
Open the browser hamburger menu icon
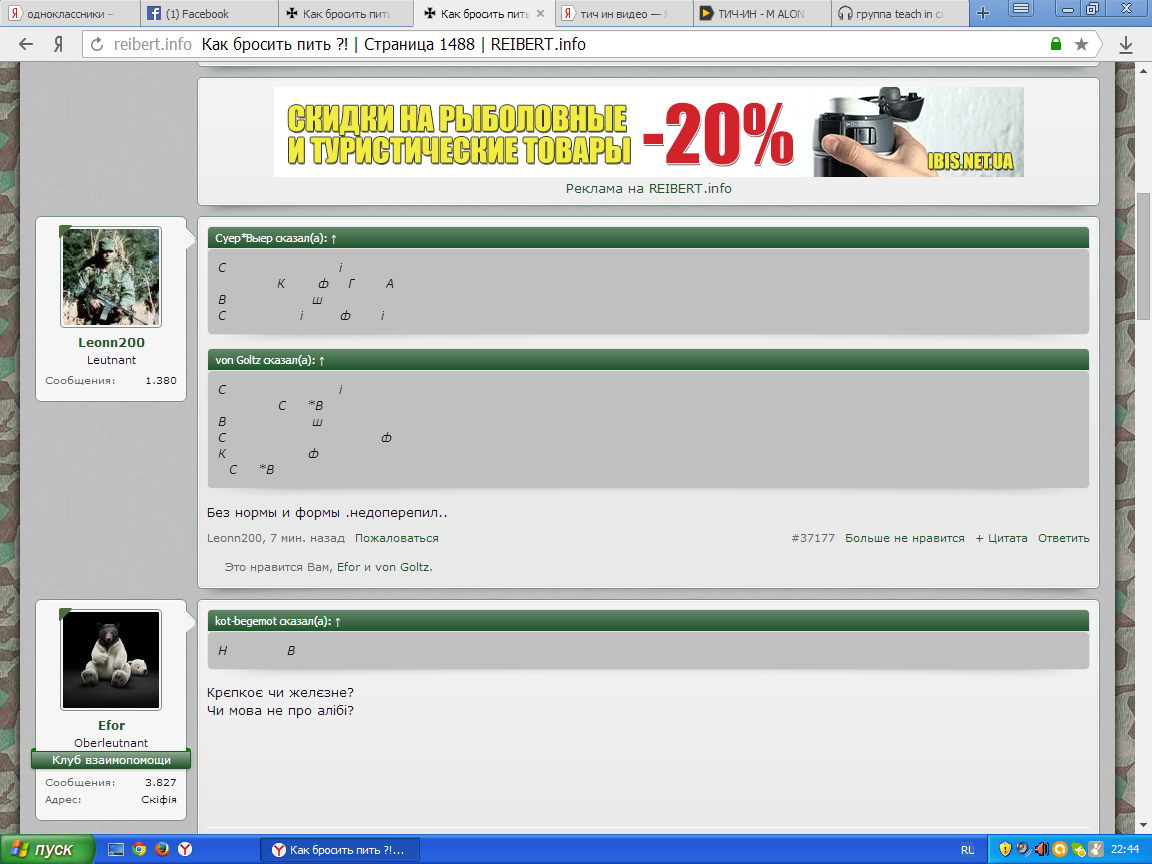(x=1020, y=10)
